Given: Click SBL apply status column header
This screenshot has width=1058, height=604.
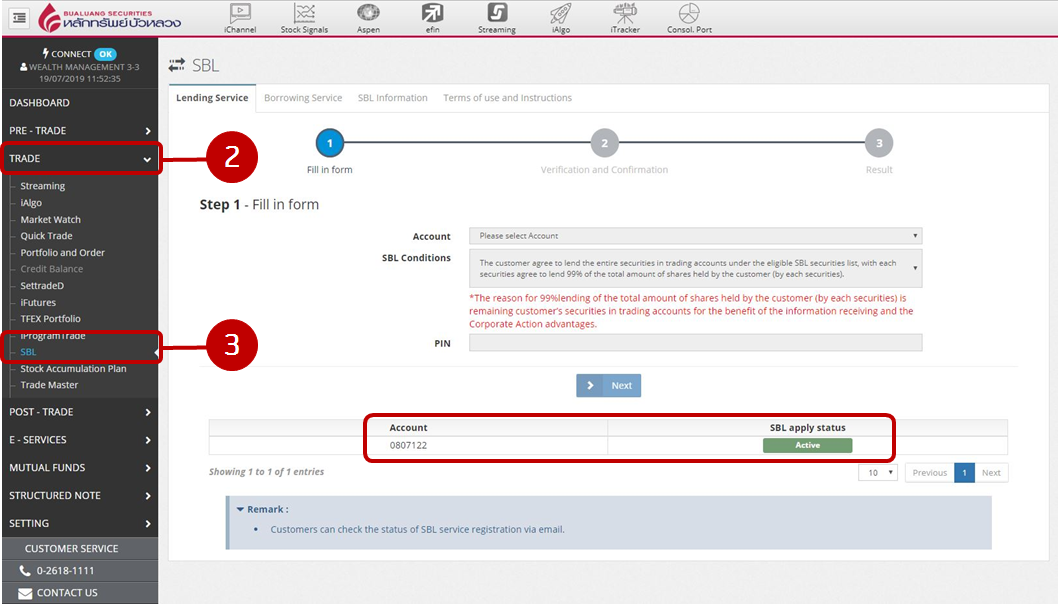Looking at the screenshot, I should 808,428.
